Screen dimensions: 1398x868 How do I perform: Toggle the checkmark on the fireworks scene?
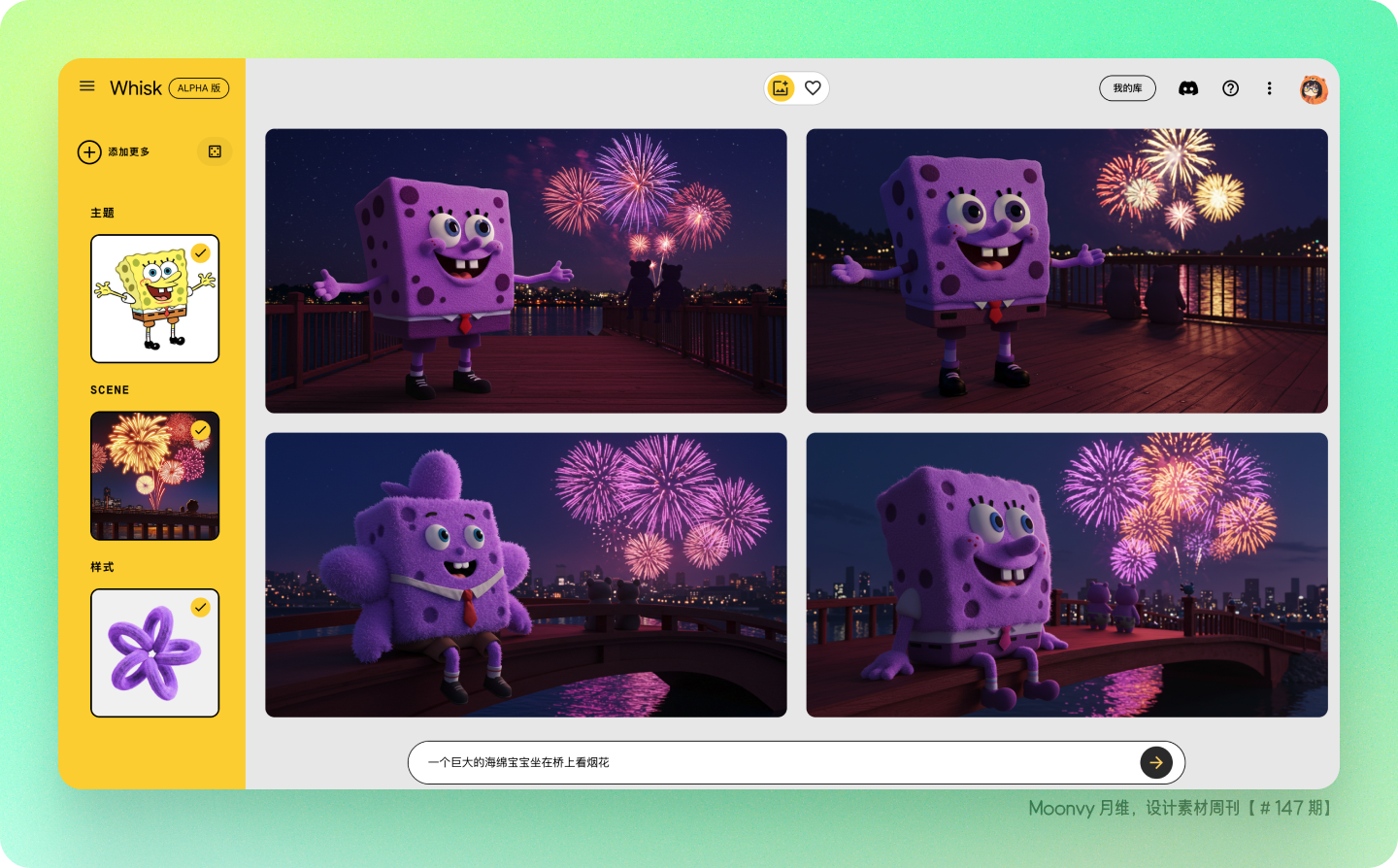pyautogui.click(x=201, y=430)
